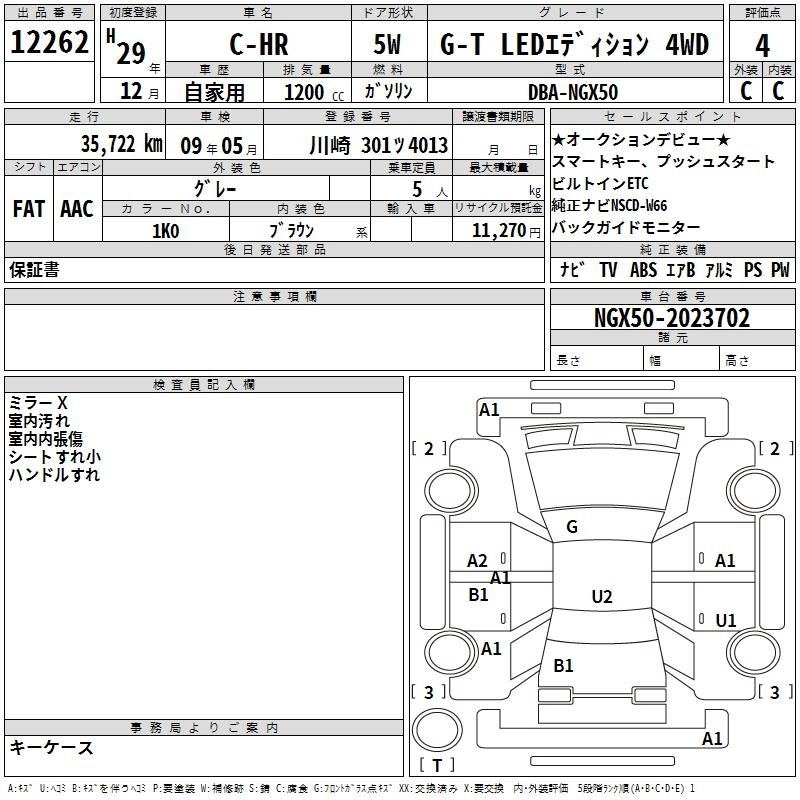Click the color number 1K0
Viewport: 800px width, 800px height.
point(165,231)
